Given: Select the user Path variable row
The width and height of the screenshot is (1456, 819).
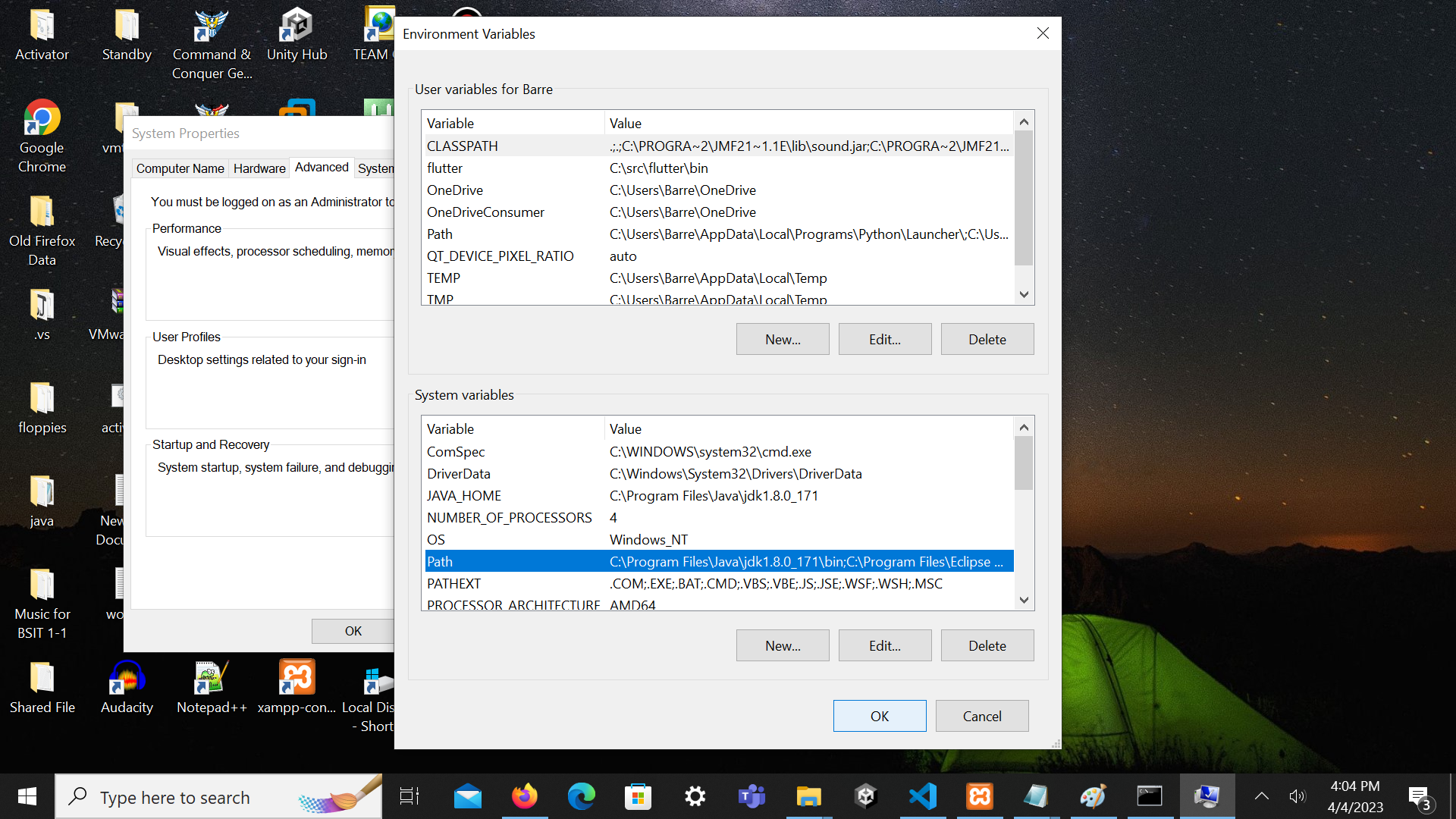Looking at the screenshot, I should pyautogui.click(x=718, y=234).
